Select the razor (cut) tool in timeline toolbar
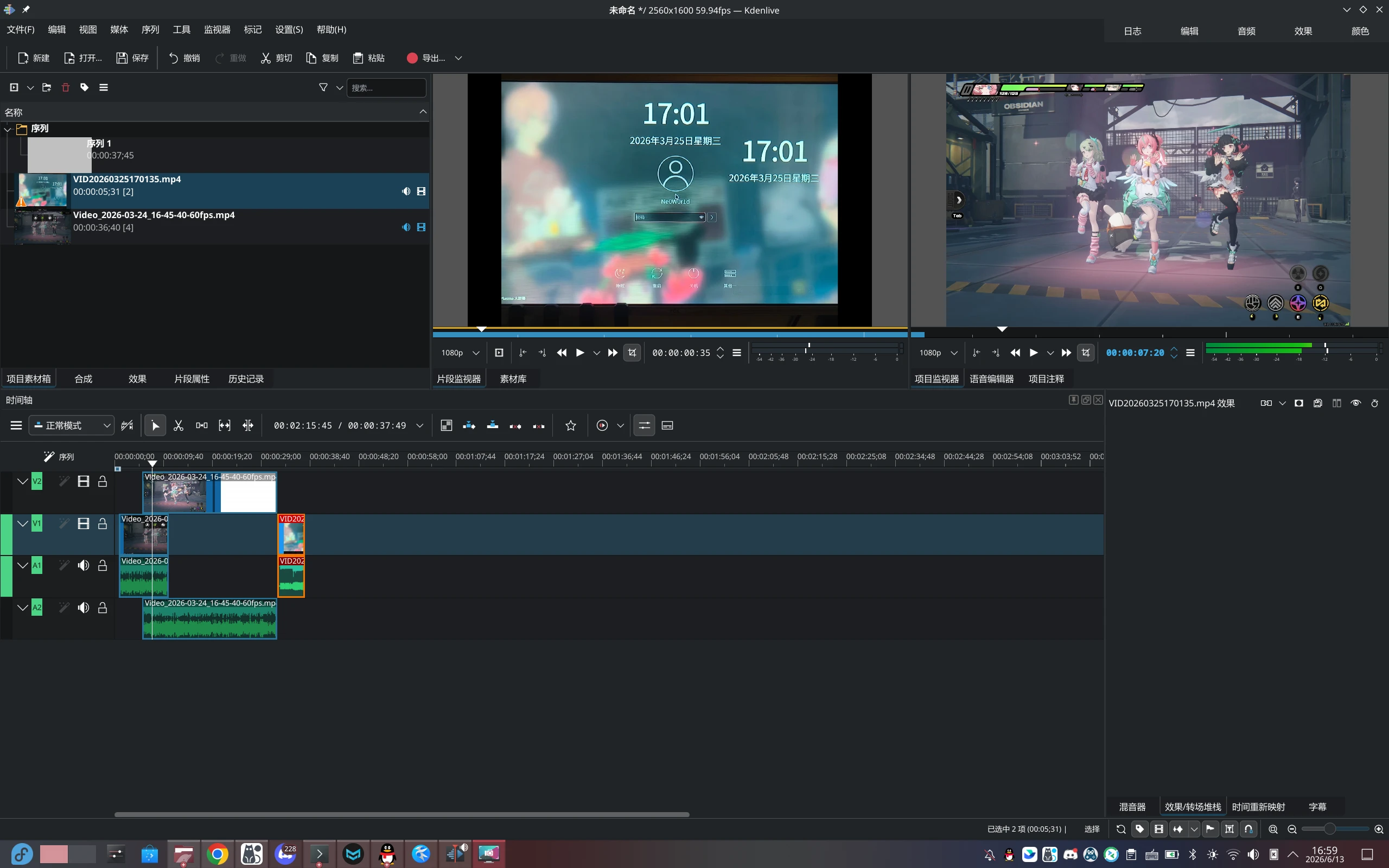The width and height of the screenshot is (1389, 868). (179, 425)
